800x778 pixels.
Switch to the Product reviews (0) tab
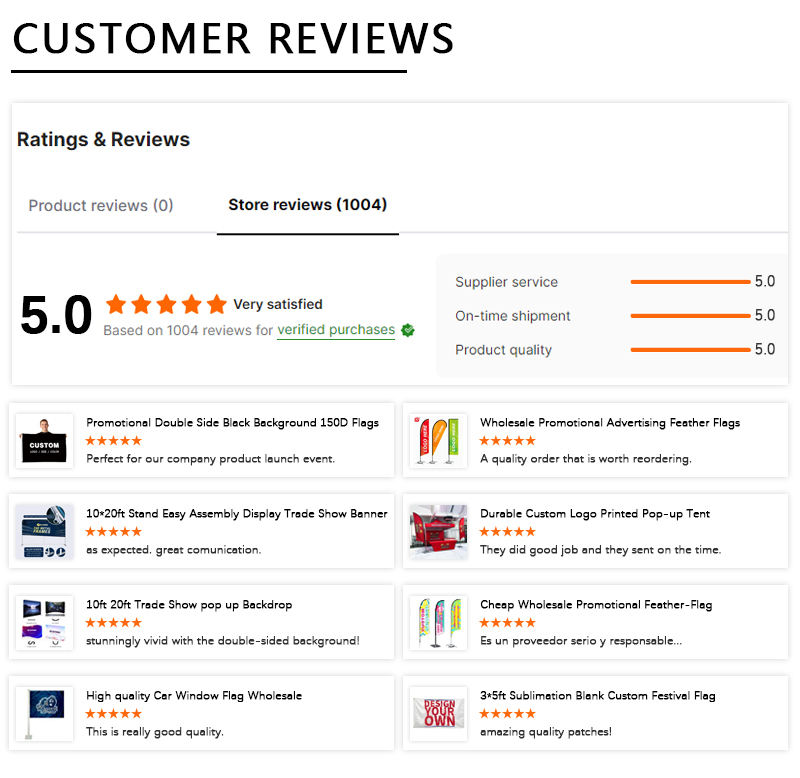(101, 206)
